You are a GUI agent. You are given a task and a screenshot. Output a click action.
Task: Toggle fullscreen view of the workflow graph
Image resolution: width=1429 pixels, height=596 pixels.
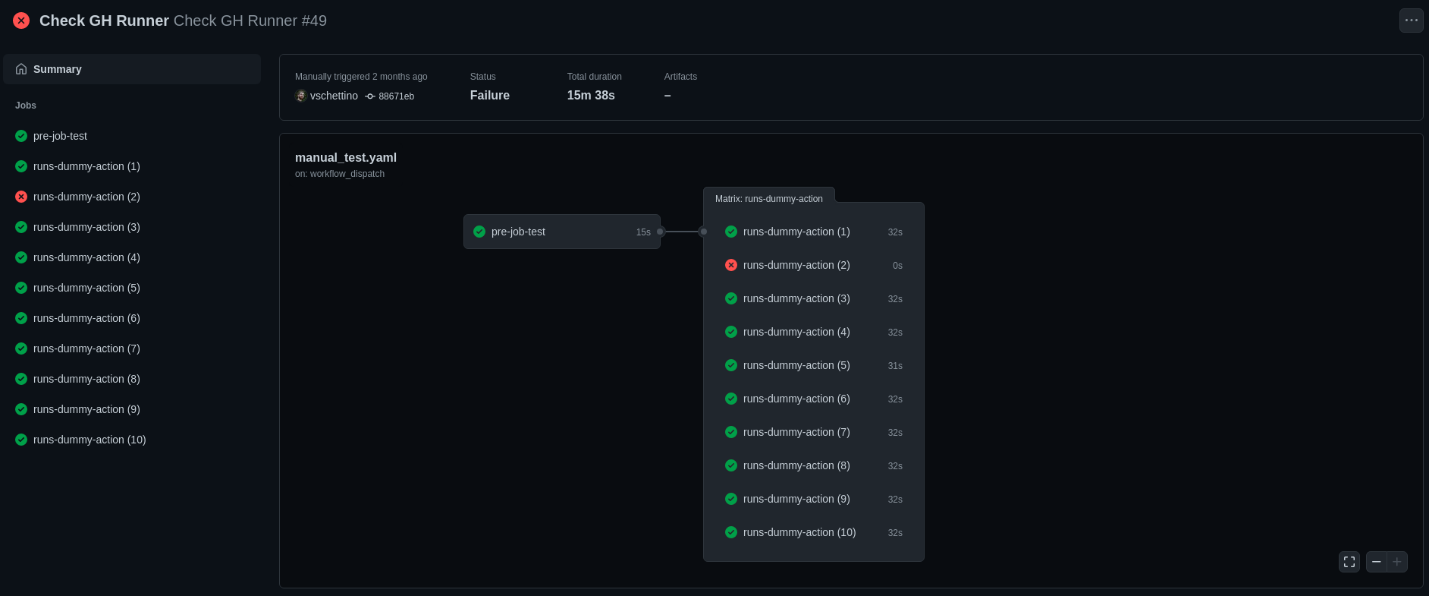pyautogui.click(x=1349, y=562)
